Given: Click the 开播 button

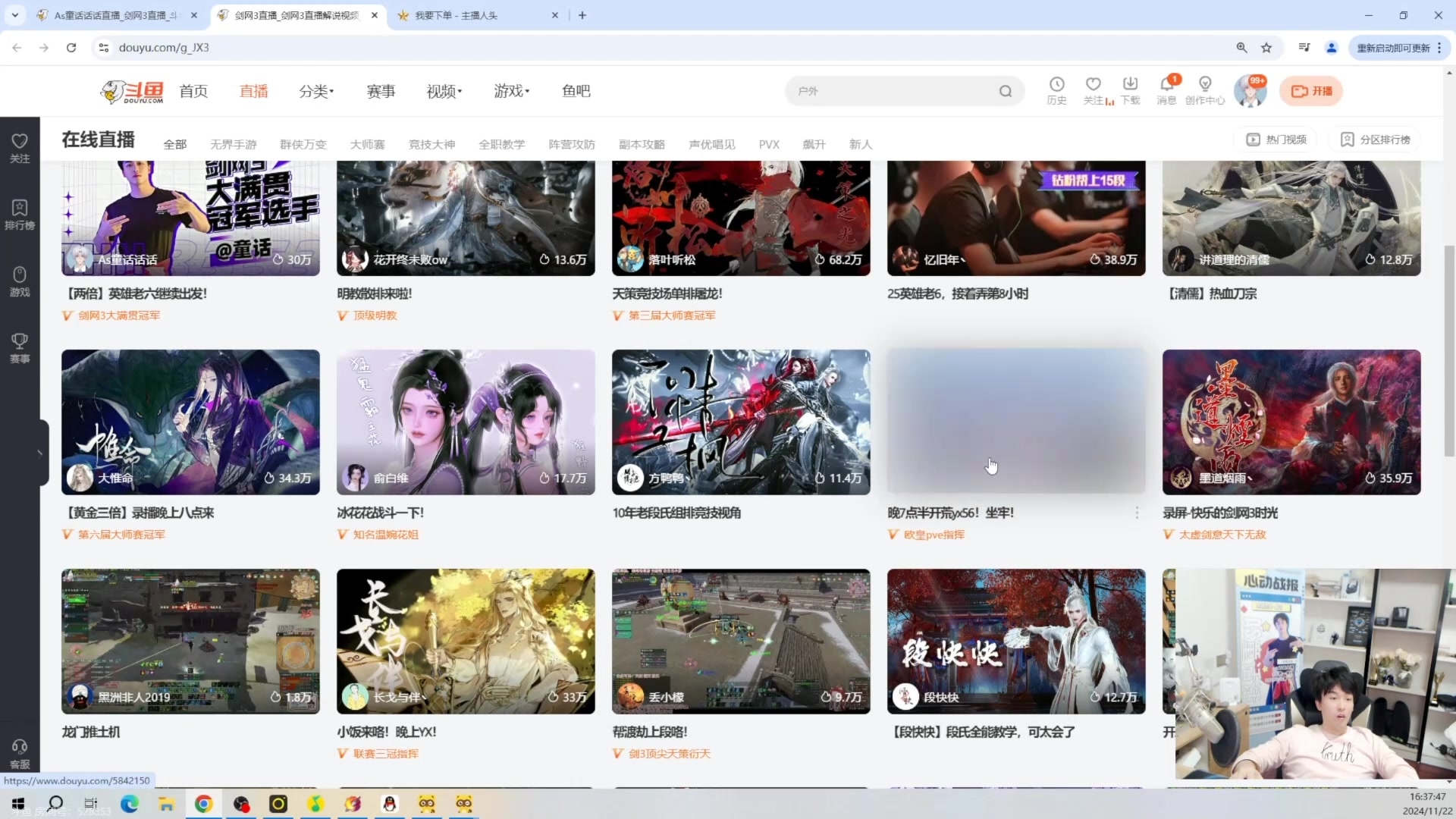Looking at the screenshot, I should [1311, 91].
